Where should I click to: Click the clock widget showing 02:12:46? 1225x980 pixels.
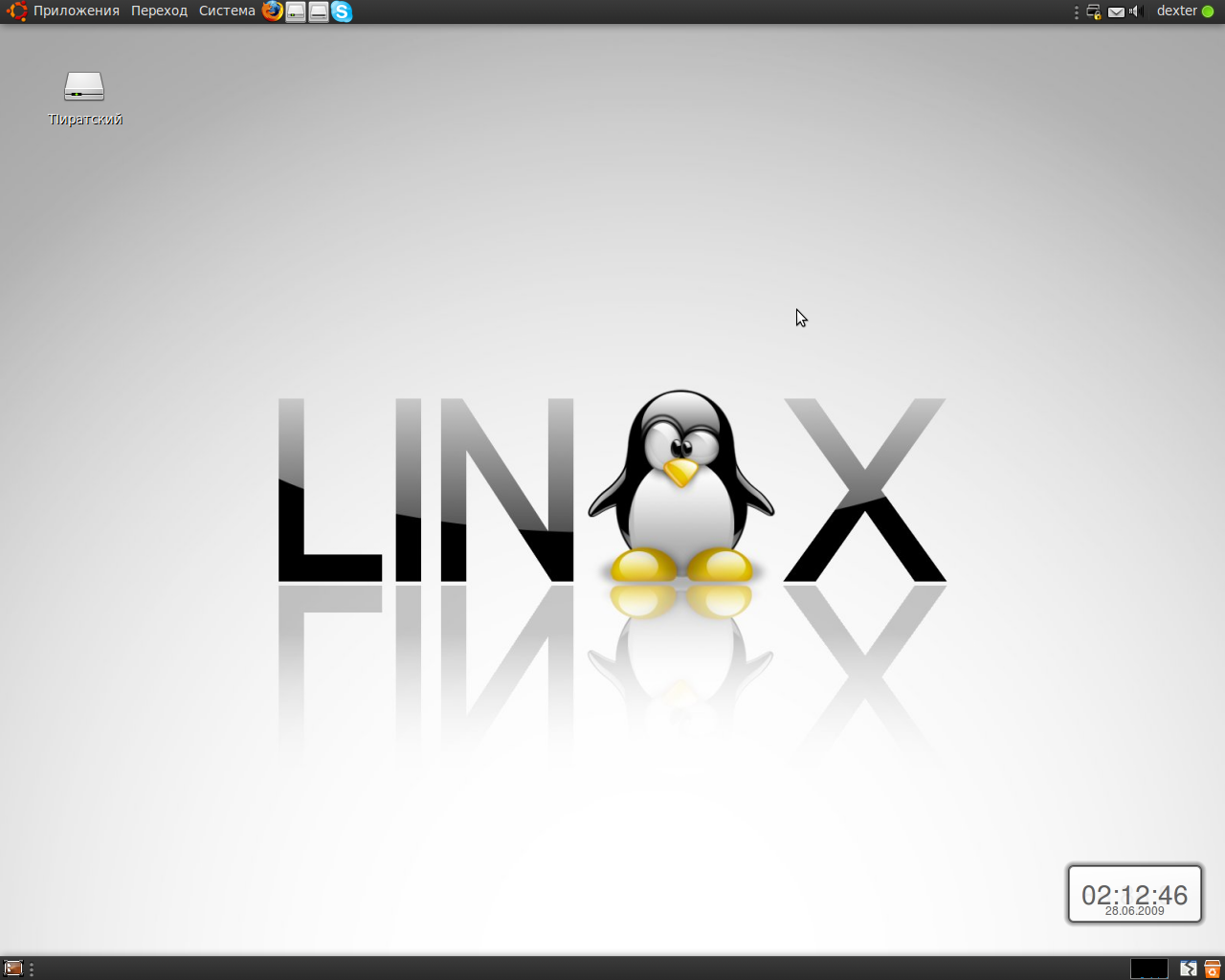tap(1135, 894)
